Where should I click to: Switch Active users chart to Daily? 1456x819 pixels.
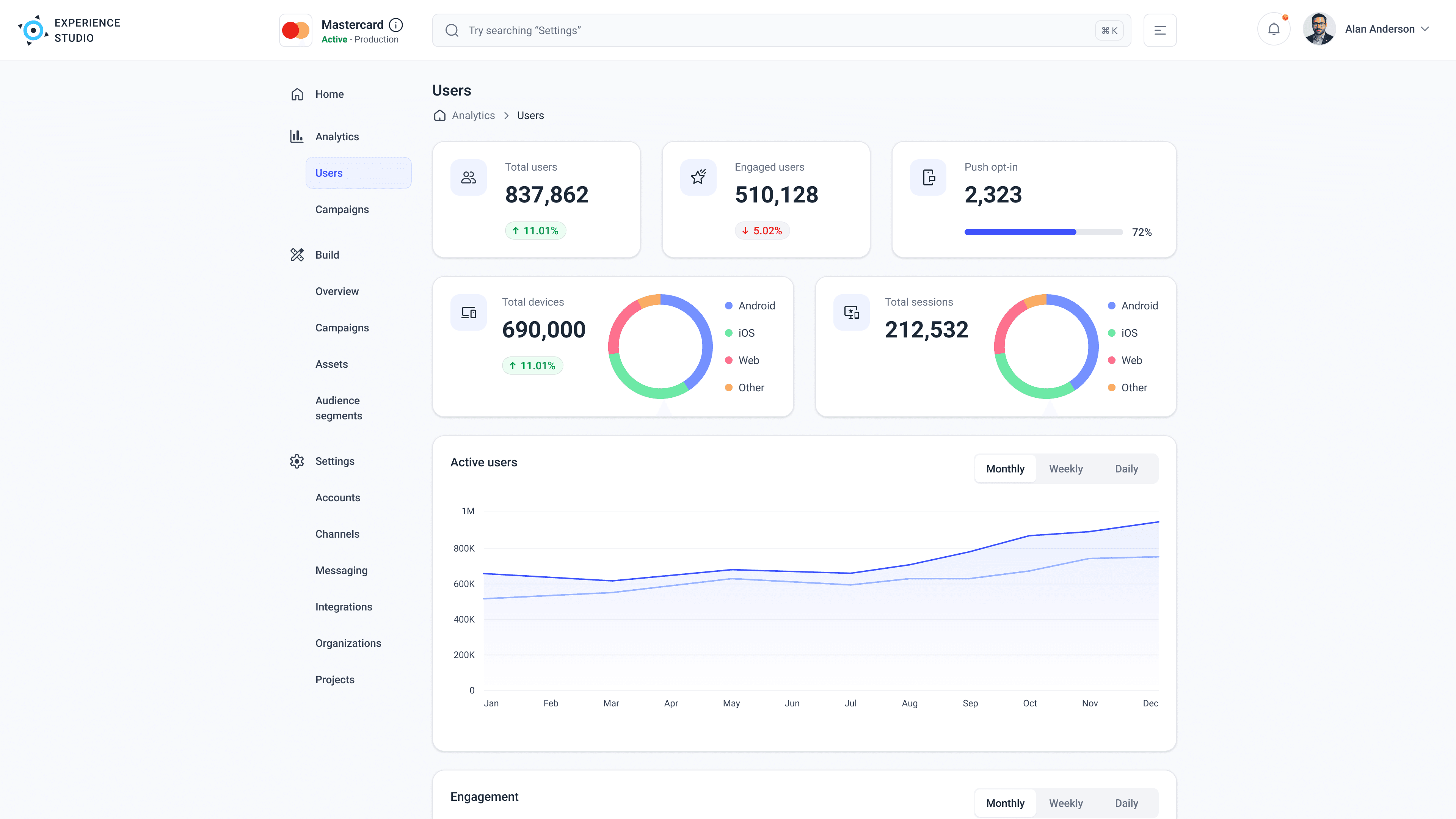click(x=1126, y=469)
